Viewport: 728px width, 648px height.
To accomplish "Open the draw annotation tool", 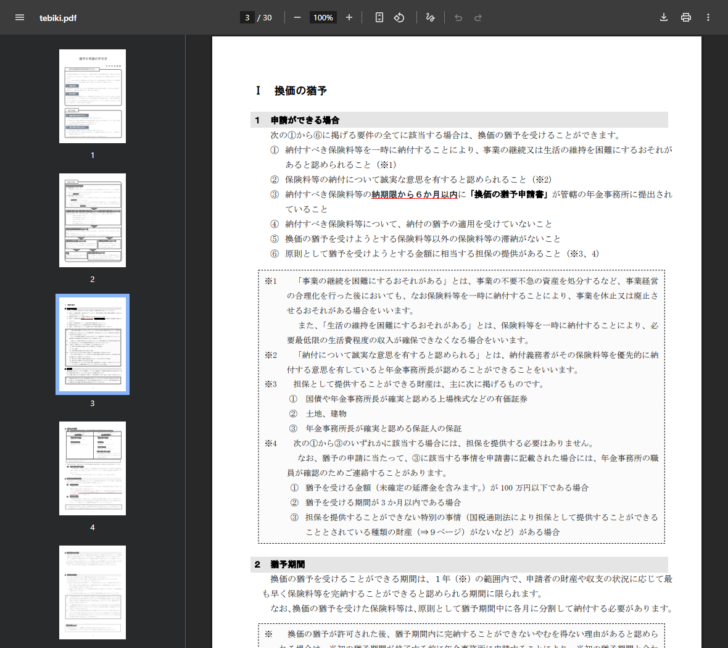I will click(430, 18).
